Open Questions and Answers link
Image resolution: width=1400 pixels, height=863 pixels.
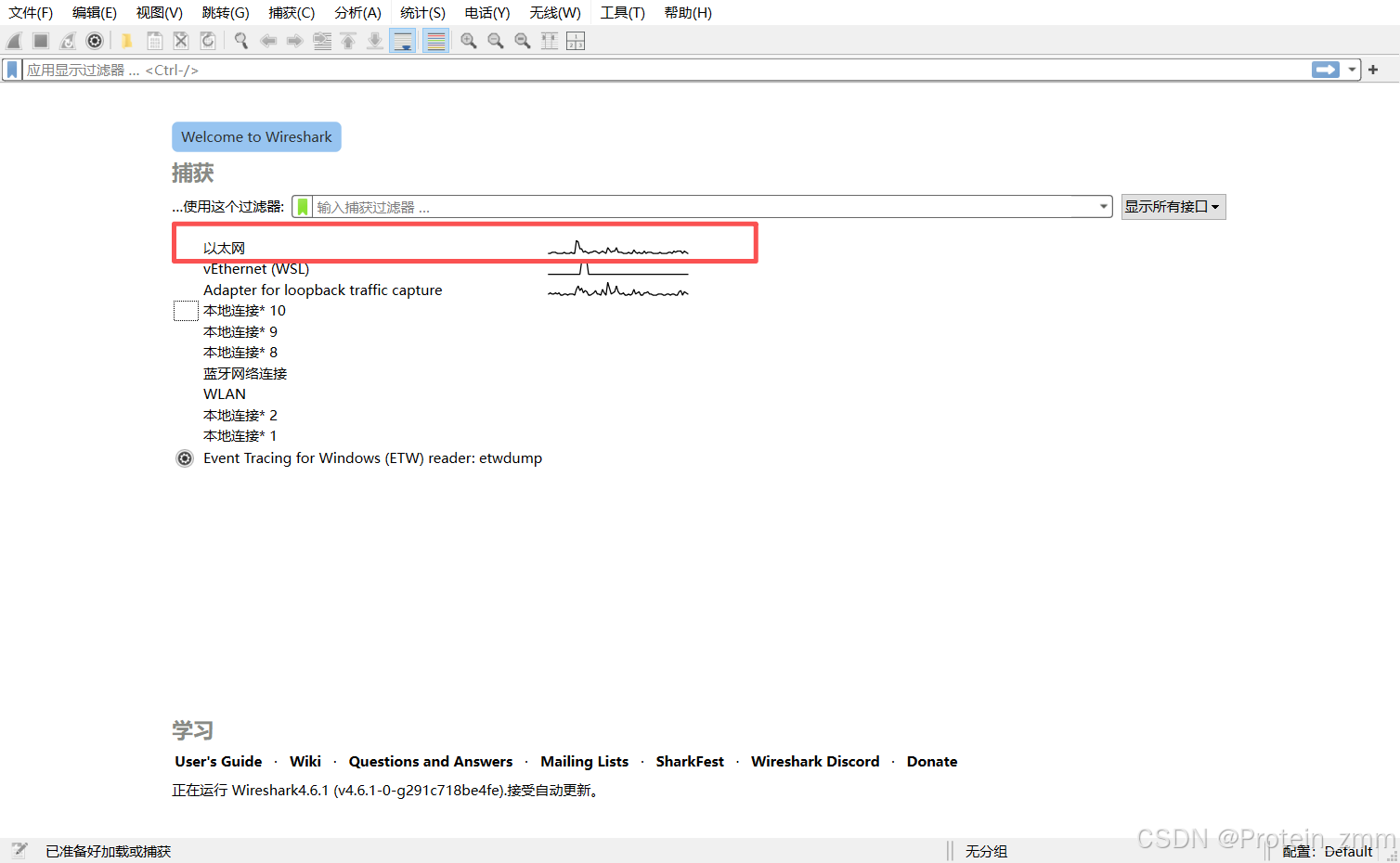pyautogui.click(x=431, y=762)
